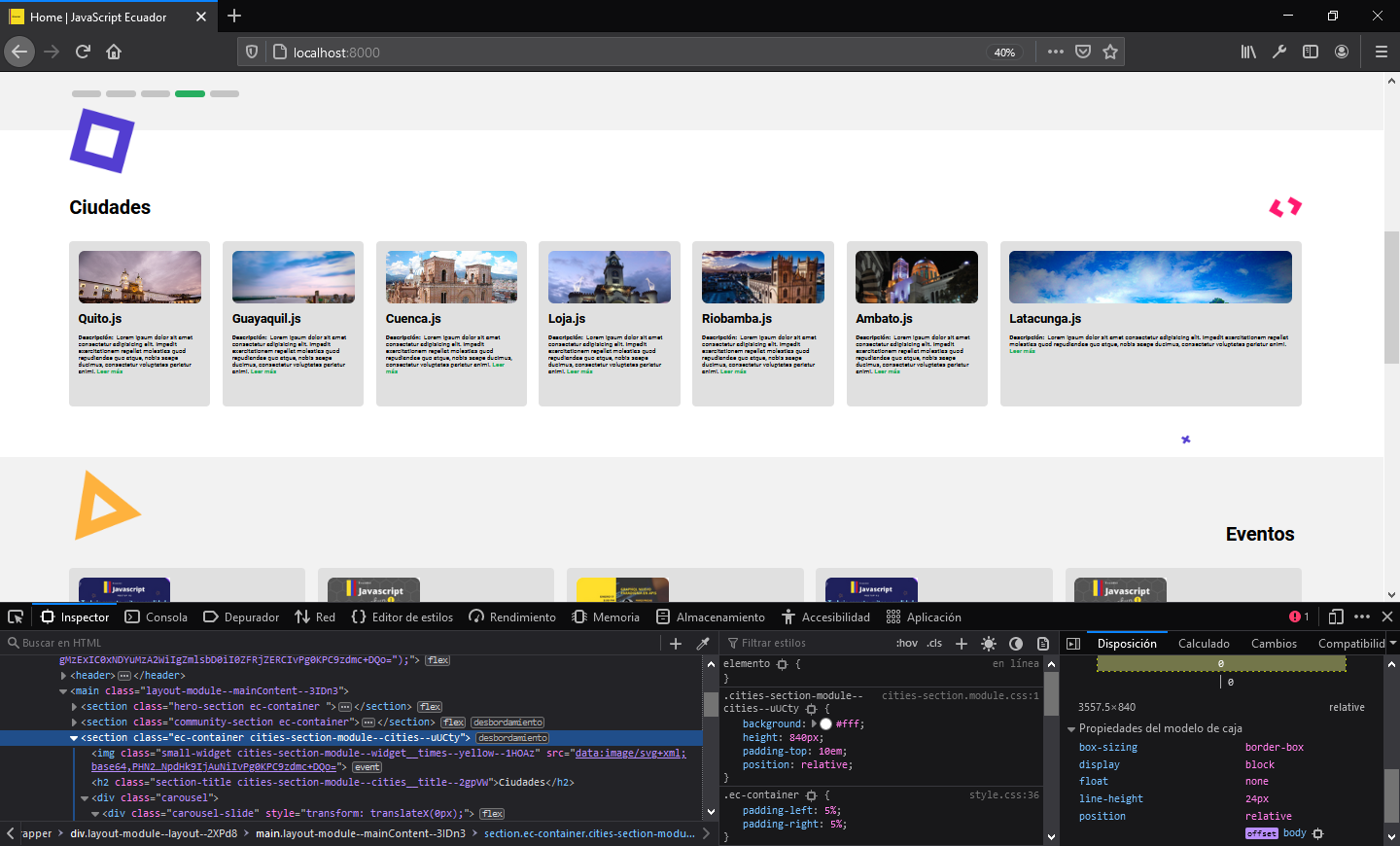Image resolution: width=1400 pixels, height=846 pixels.
Task: Open the white background color swatch
Action: tap(826, 724)
